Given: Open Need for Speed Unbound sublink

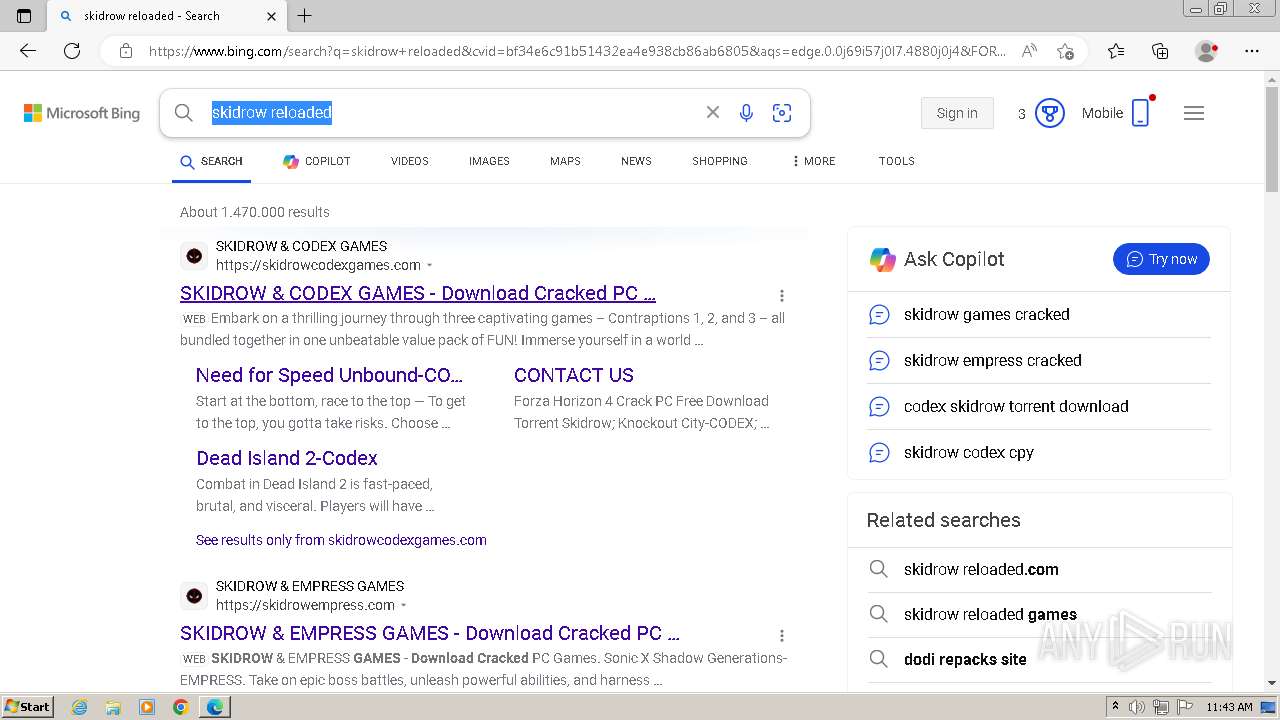Looking at the screenshot, I should (329, 375).
